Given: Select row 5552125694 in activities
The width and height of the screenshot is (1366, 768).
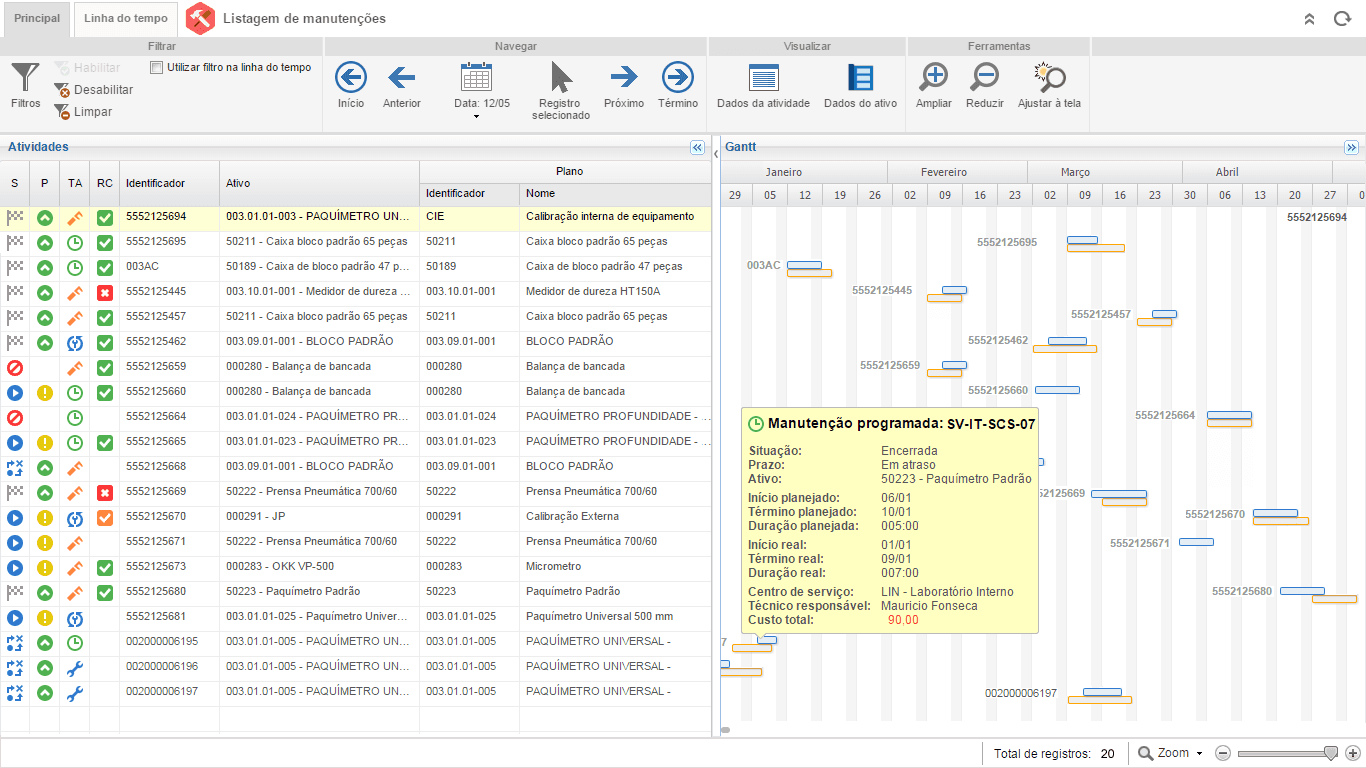Looking at the screenshot, I should tap(356, 216).
